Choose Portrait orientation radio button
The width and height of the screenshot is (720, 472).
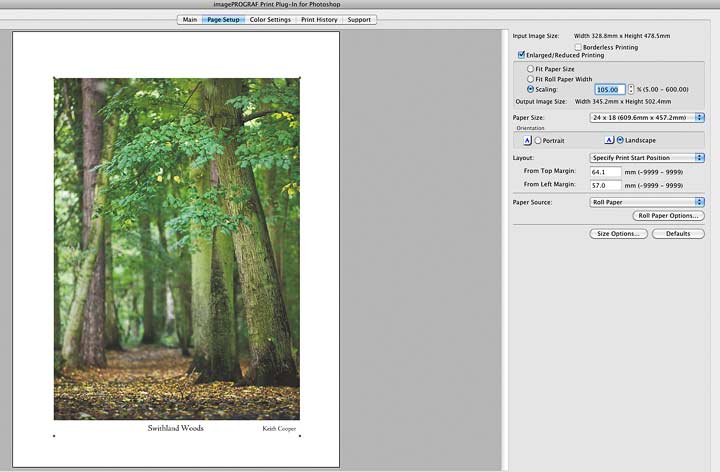click(x=538, y=140)
